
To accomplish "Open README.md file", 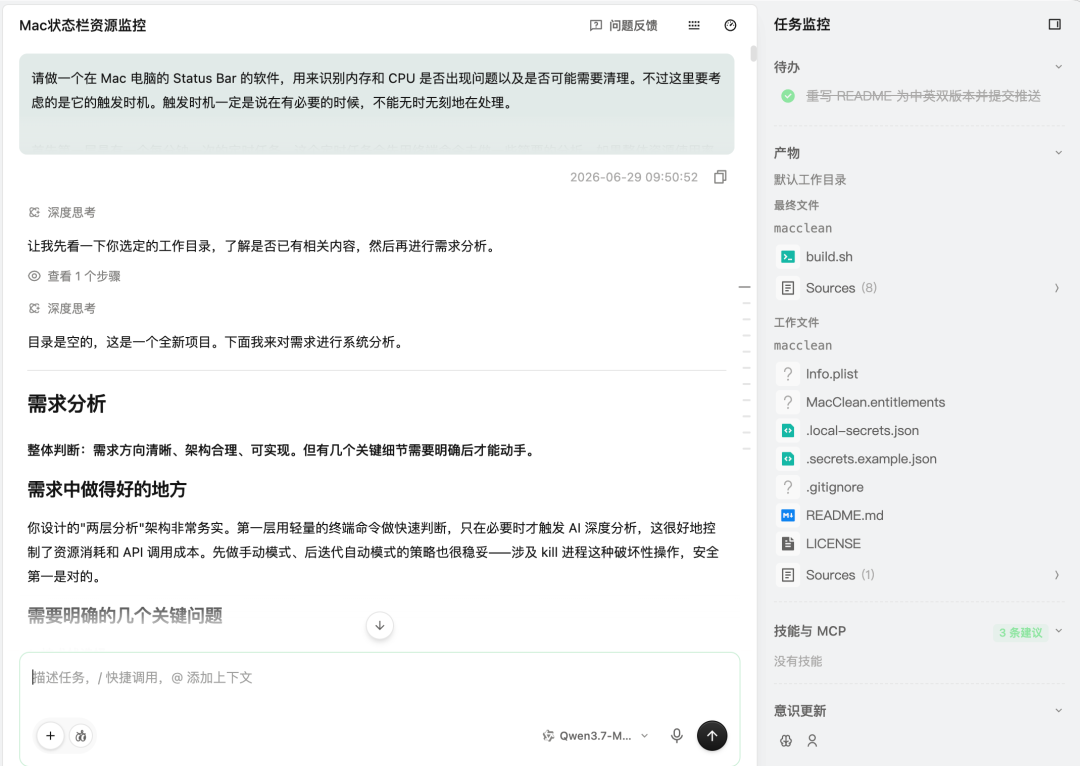I will coord(844,515).
